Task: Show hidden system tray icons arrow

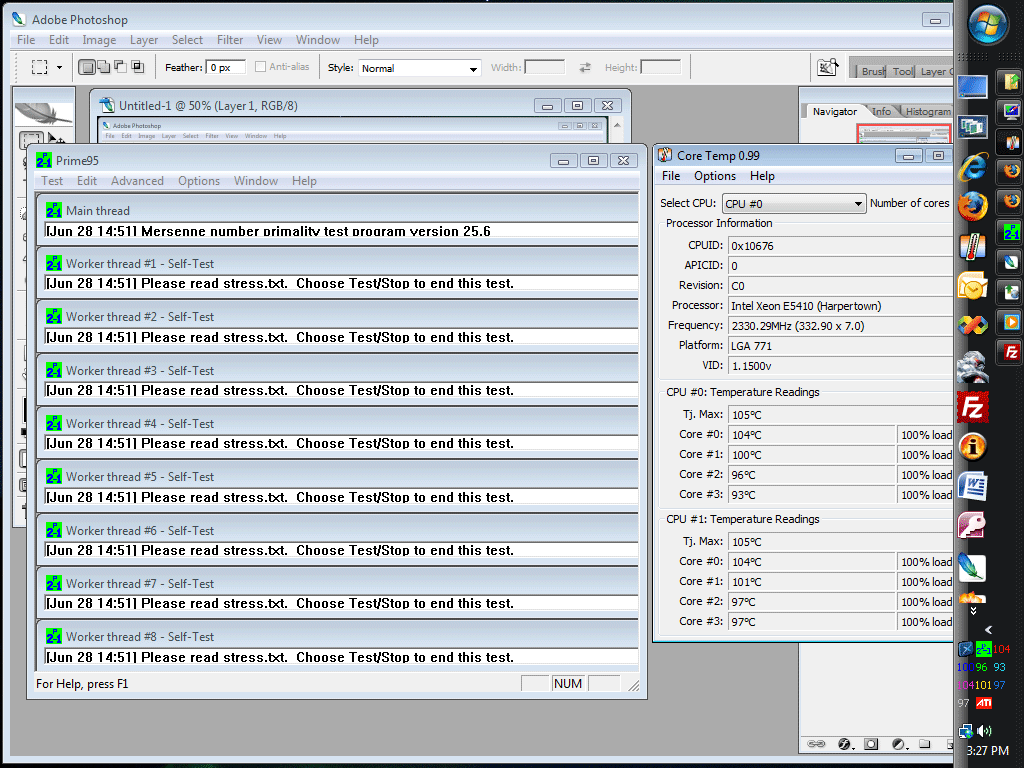Action: coord(988,630)
